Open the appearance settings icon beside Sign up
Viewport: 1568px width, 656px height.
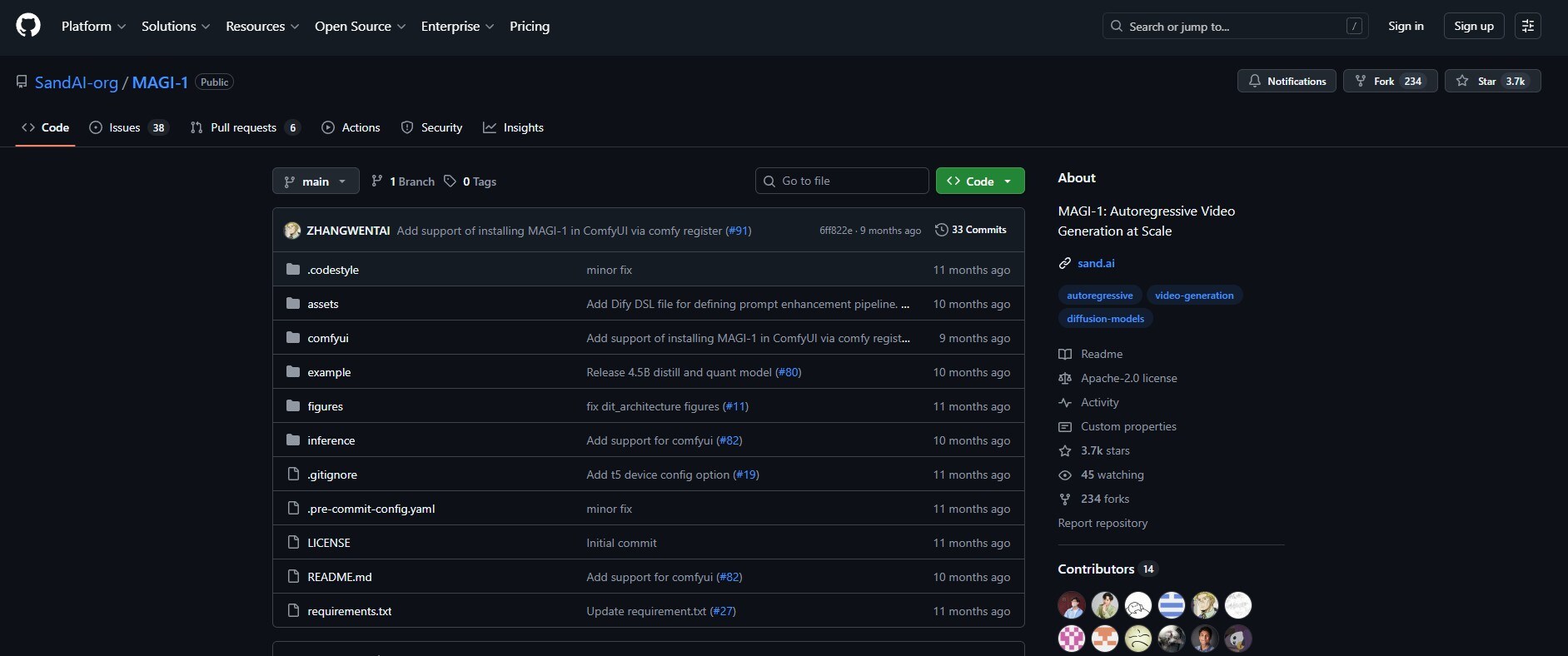pos(1527,26)
